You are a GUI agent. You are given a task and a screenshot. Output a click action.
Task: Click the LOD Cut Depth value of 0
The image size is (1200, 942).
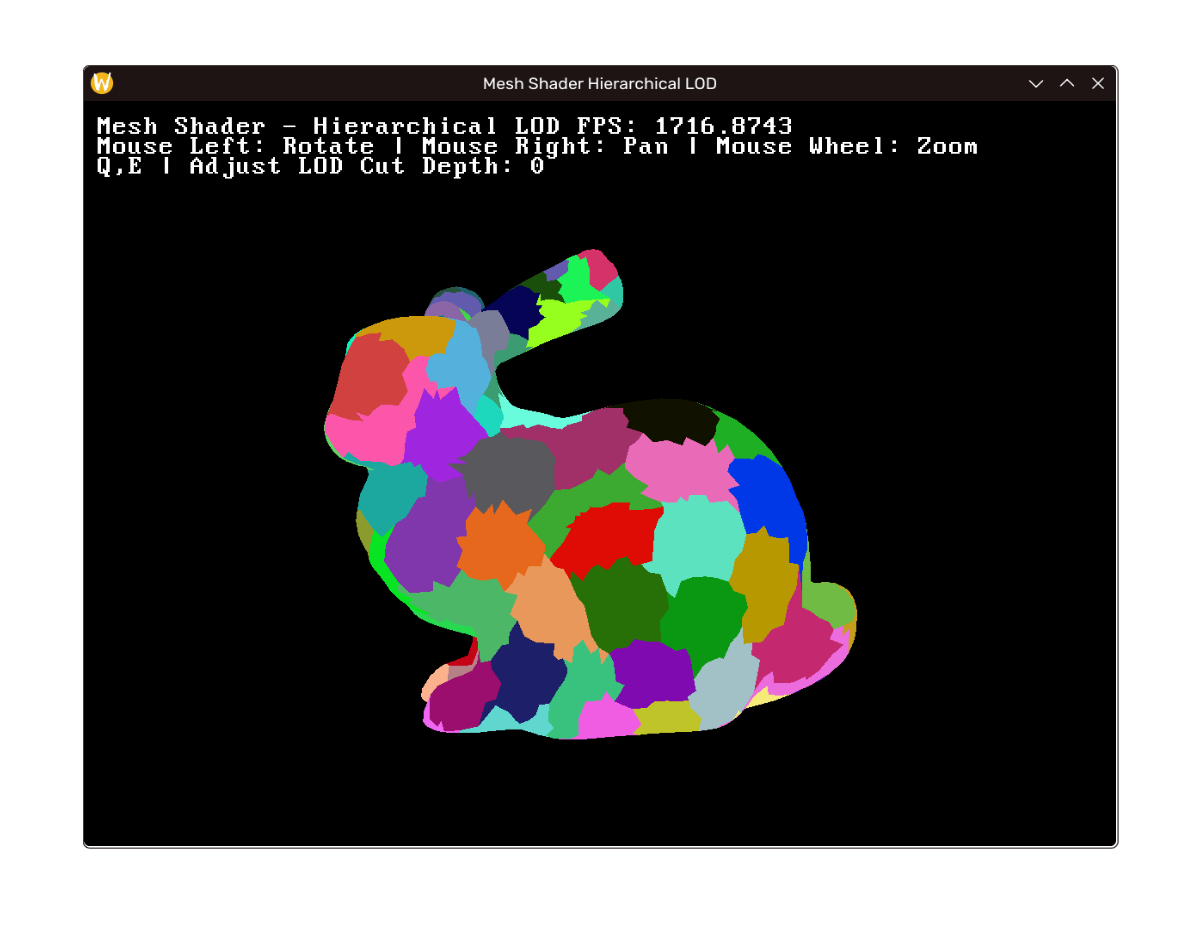pos(537,166)
